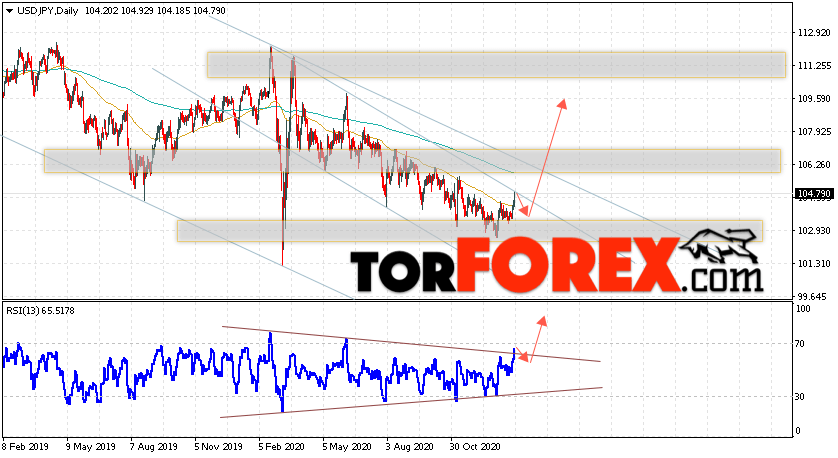Open the USDJPY chart dropdown triangle
The width and height of the screenshot is (838, 458).
[x=10, y=11]
